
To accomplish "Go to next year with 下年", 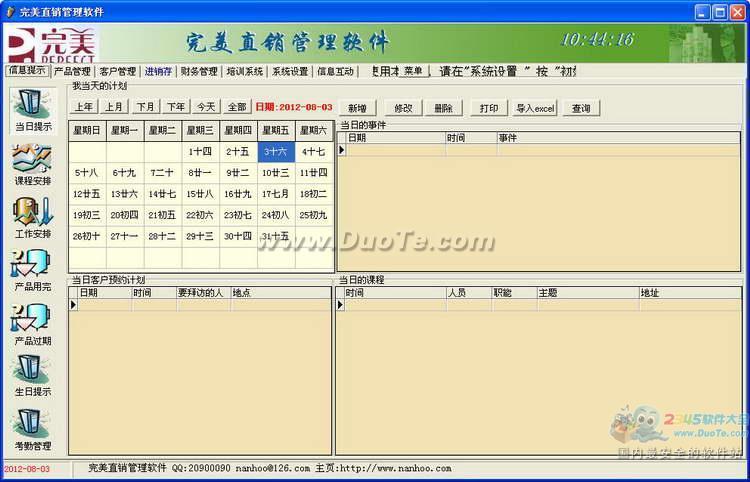I will tap(176, 107).
